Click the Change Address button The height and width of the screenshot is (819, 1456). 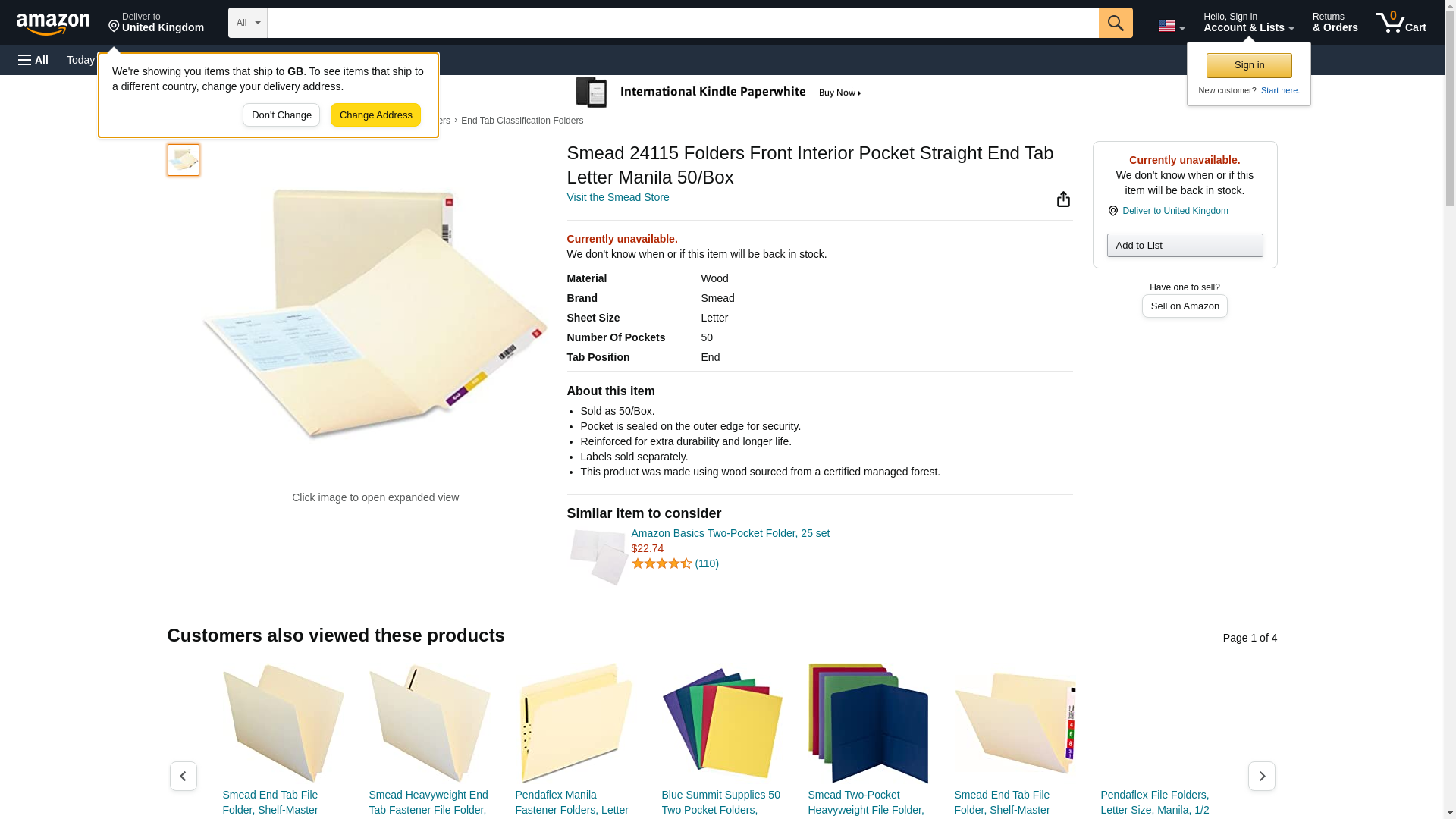pyautogui.click(x=375, y=115)
